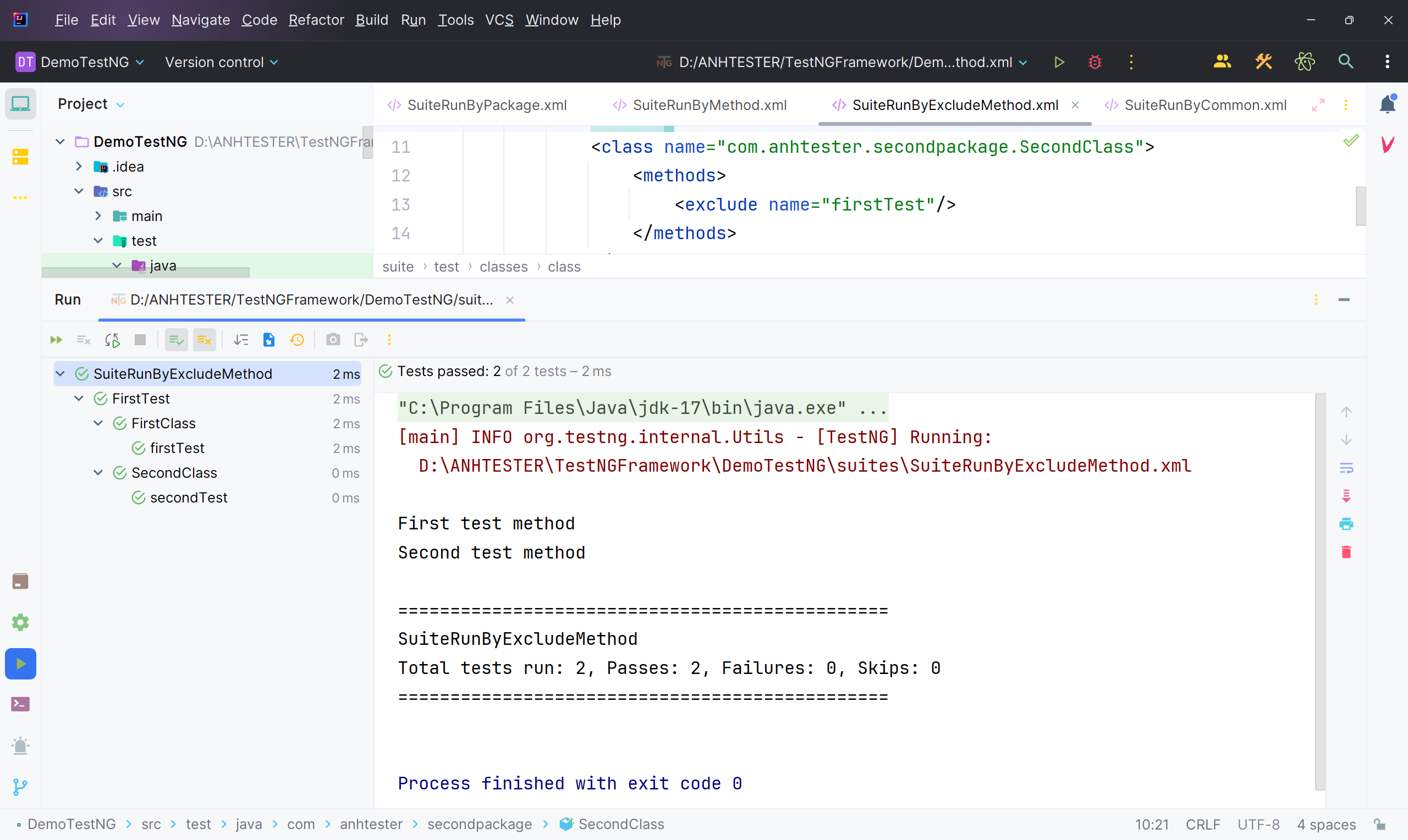
Task: Open the Version control dropdown
Action: click(221, 62)
